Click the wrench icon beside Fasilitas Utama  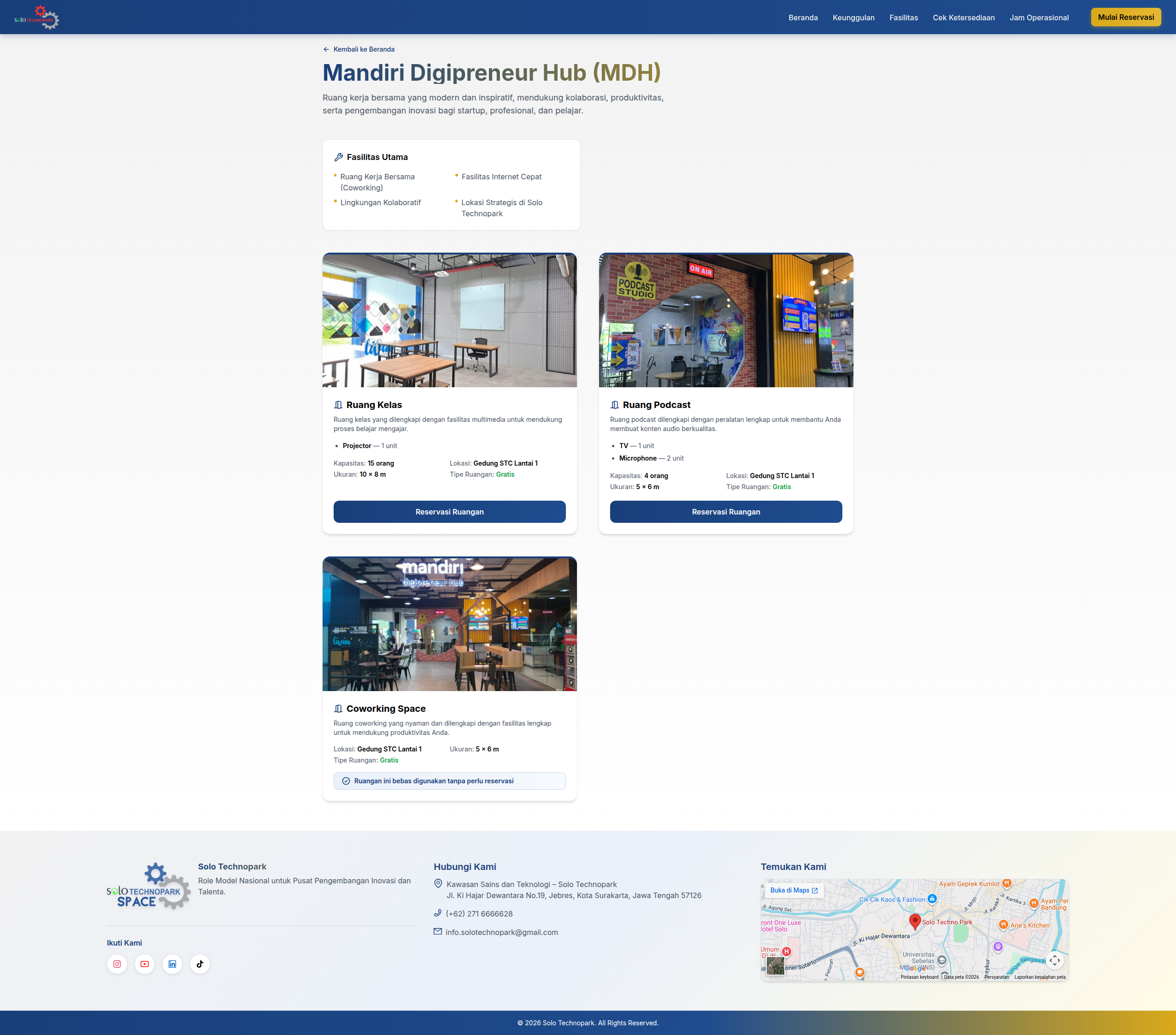pos(339,157)
